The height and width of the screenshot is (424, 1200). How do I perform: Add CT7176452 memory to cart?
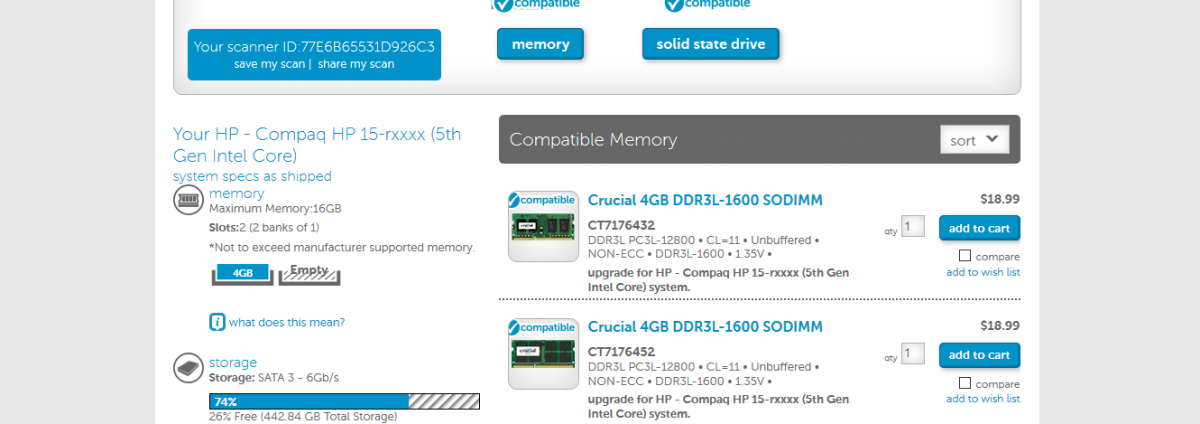coord(980,355)
